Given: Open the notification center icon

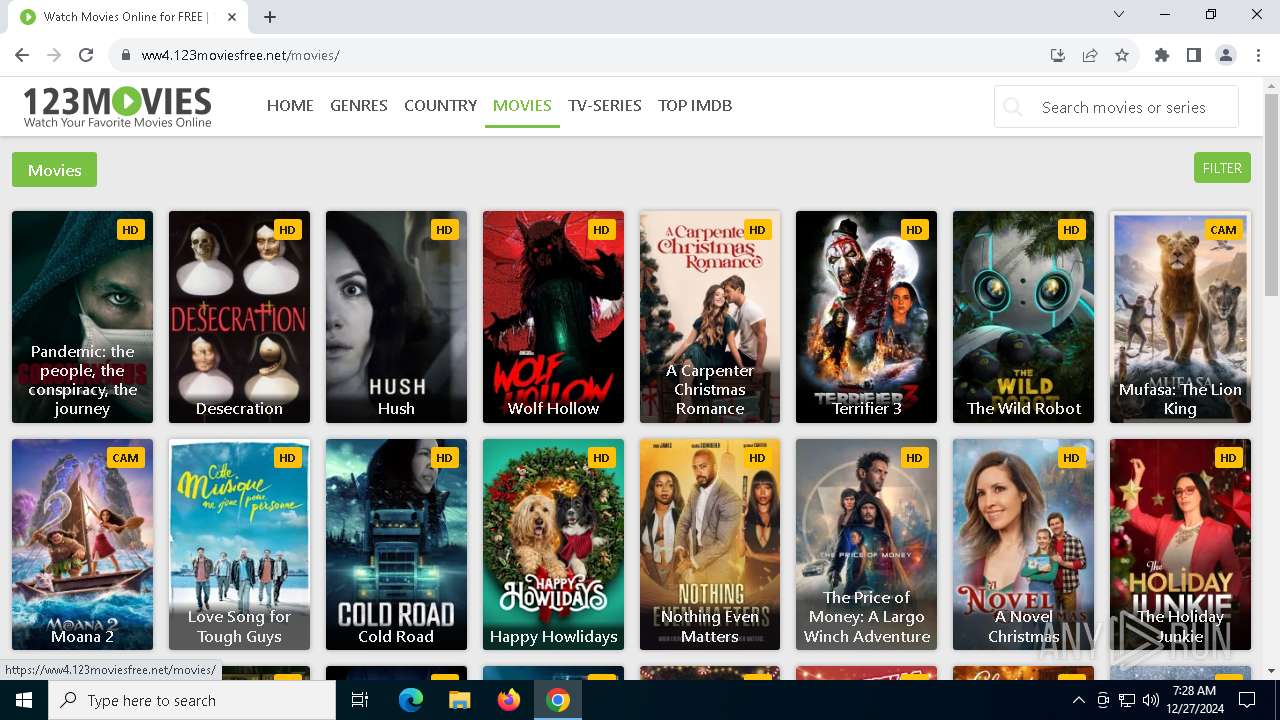Looking at the screenshot, I should pos(1246,700).
